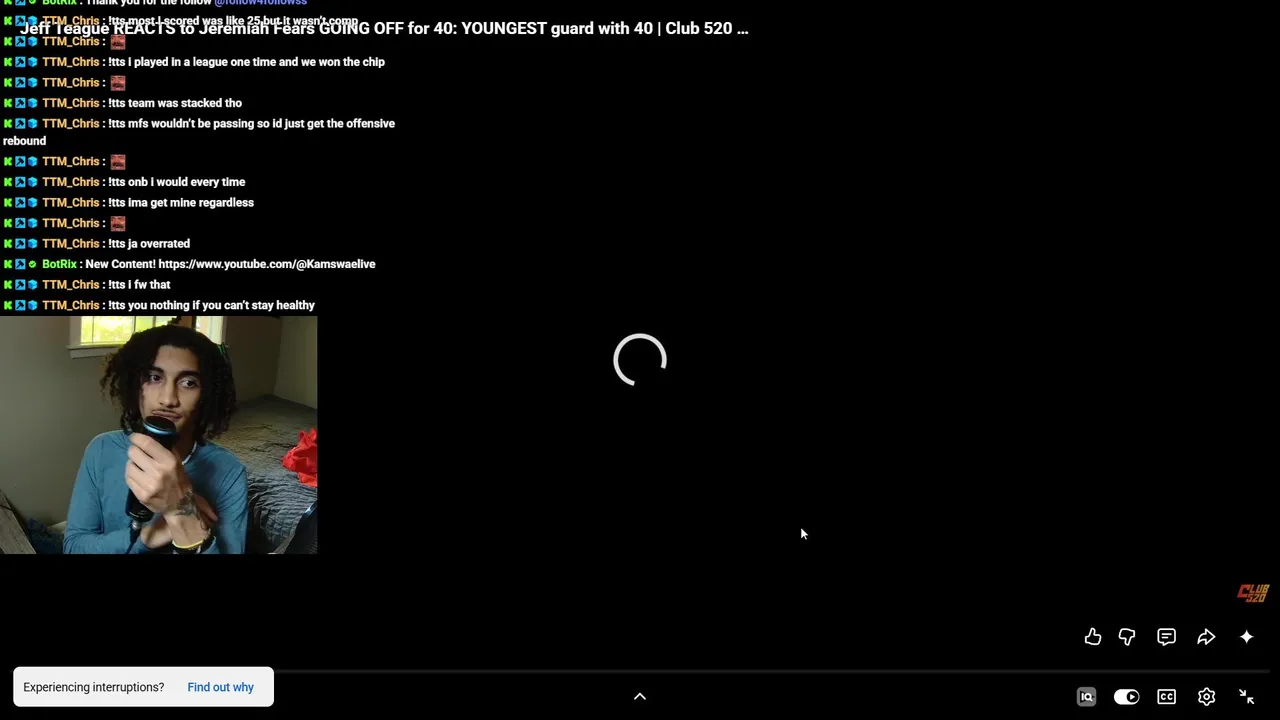
Task: Click the loading spinner in video center
Action: [640, 360]
